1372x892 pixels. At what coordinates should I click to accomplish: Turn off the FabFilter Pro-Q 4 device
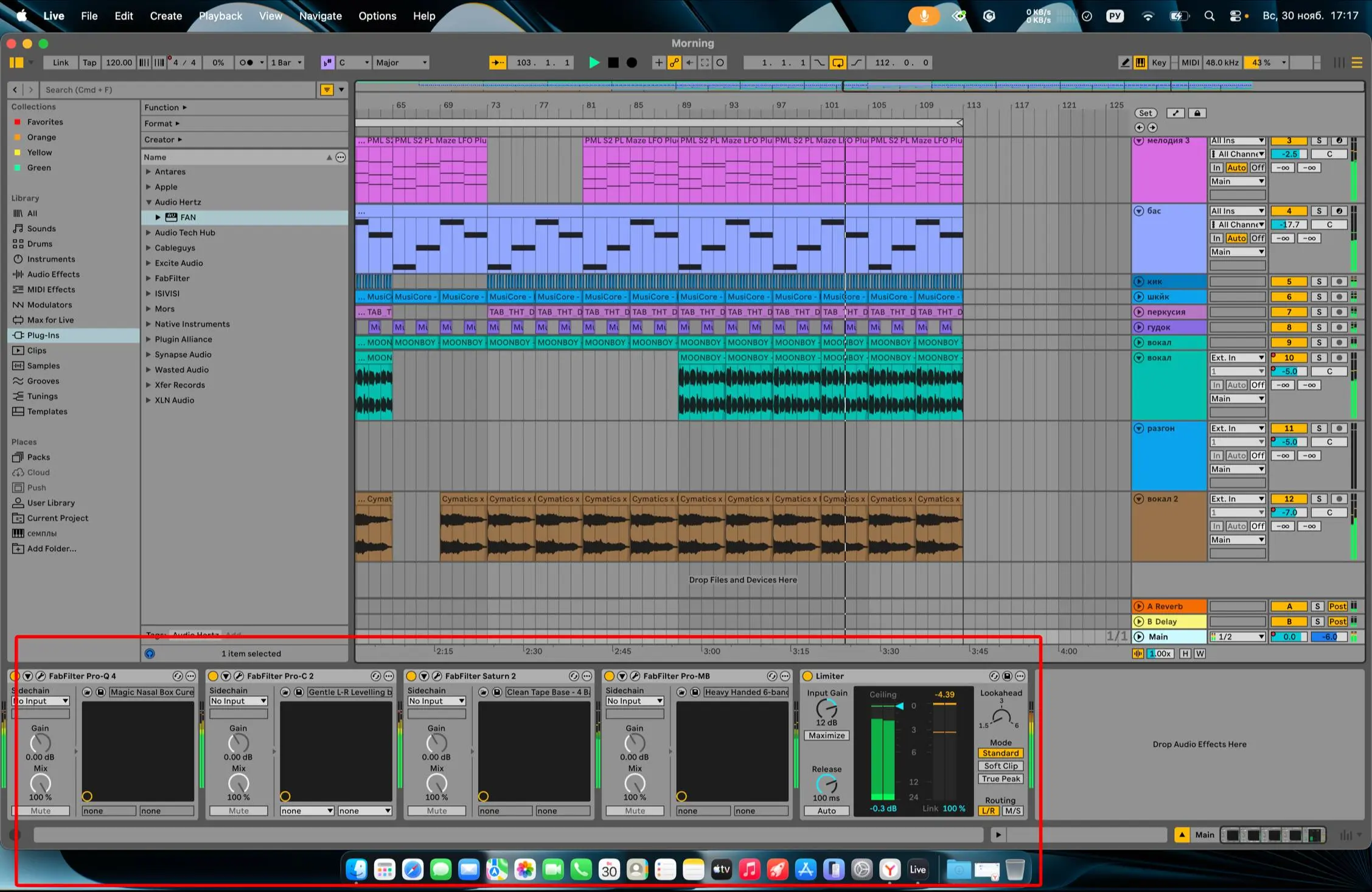click(x=15, y=676)
